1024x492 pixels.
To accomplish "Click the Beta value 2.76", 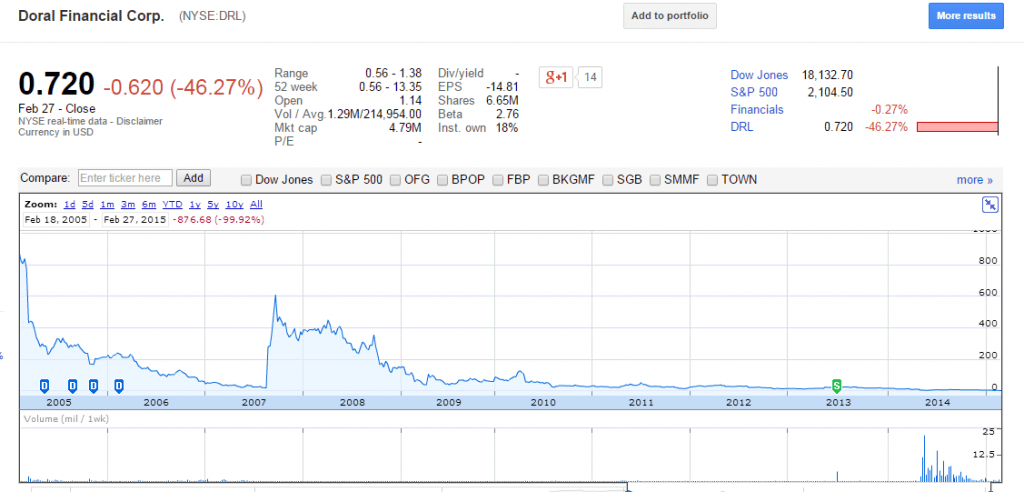I will click(x=507, y=114).
